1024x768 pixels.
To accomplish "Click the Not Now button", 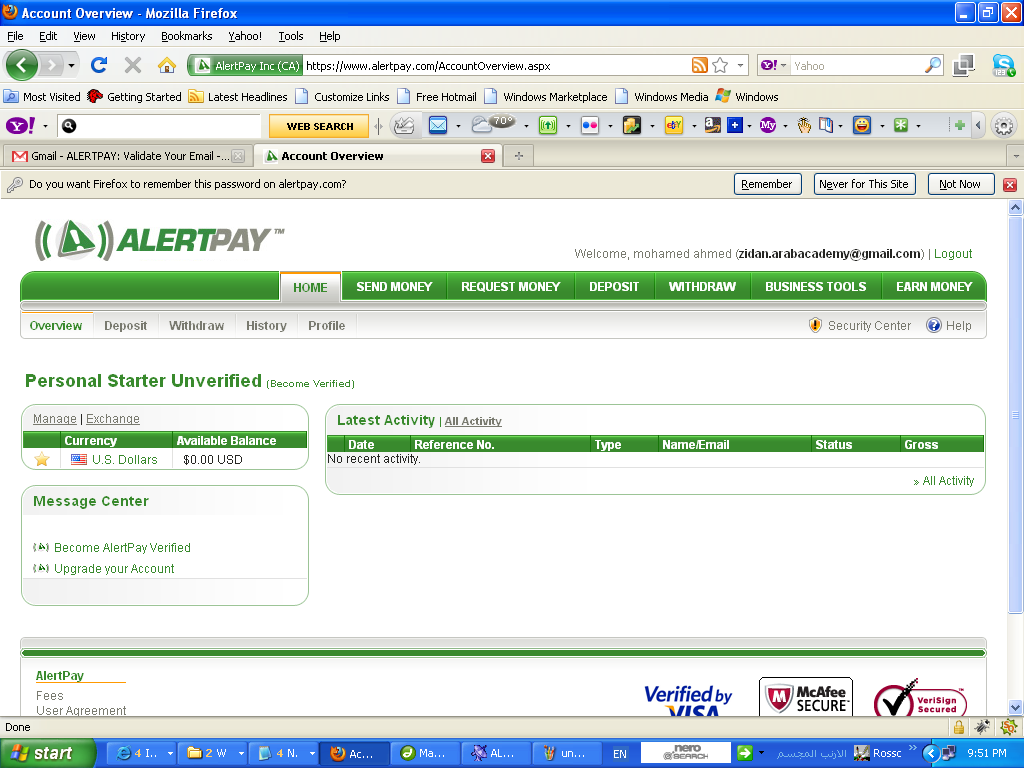I will [960, 184].
